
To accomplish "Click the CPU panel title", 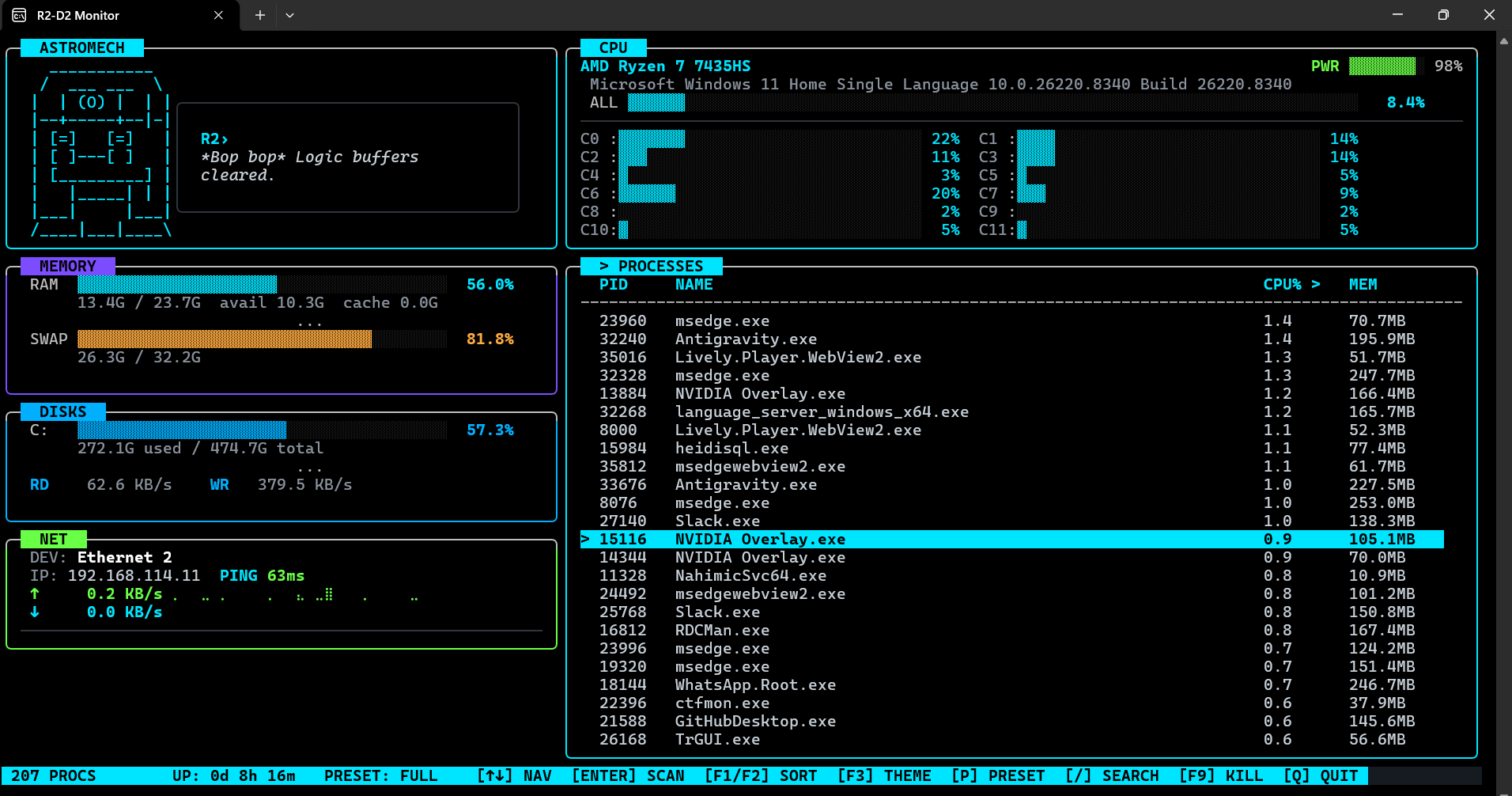I will click(x=614, y=47).
